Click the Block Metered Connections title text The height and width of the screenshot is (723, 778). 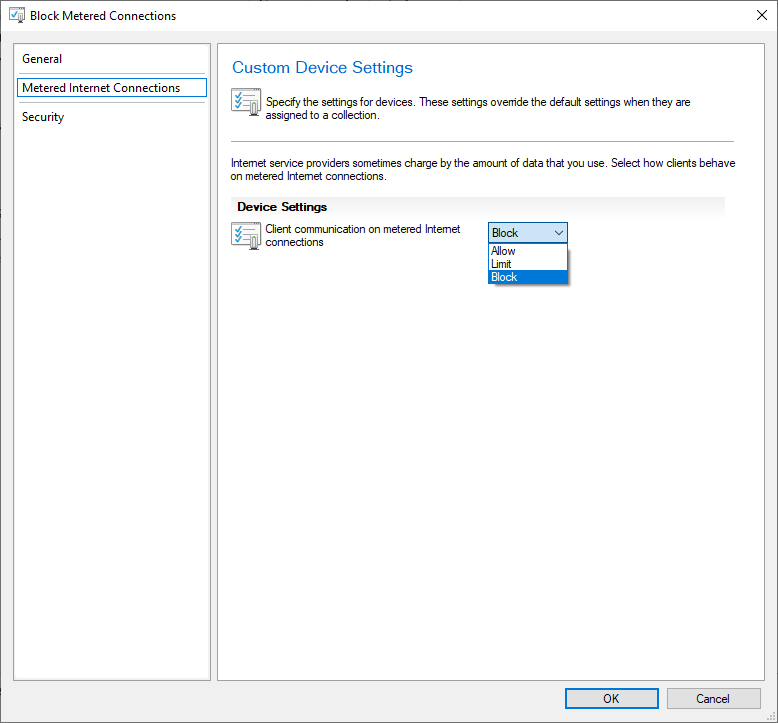pyautogui.click(x=103, y=16)
